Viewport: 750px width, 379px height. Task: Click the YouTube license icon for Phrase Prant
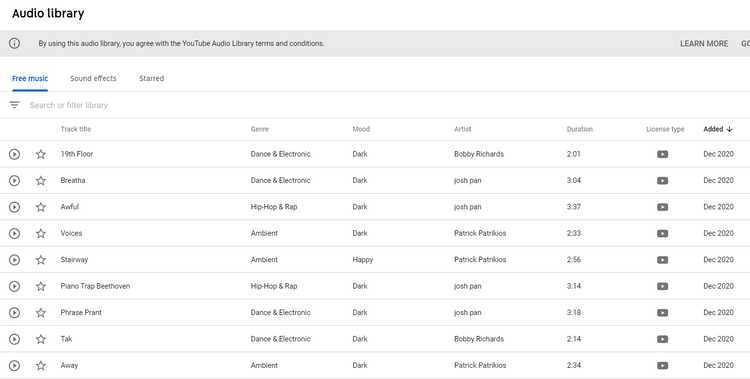pos(662,312)
